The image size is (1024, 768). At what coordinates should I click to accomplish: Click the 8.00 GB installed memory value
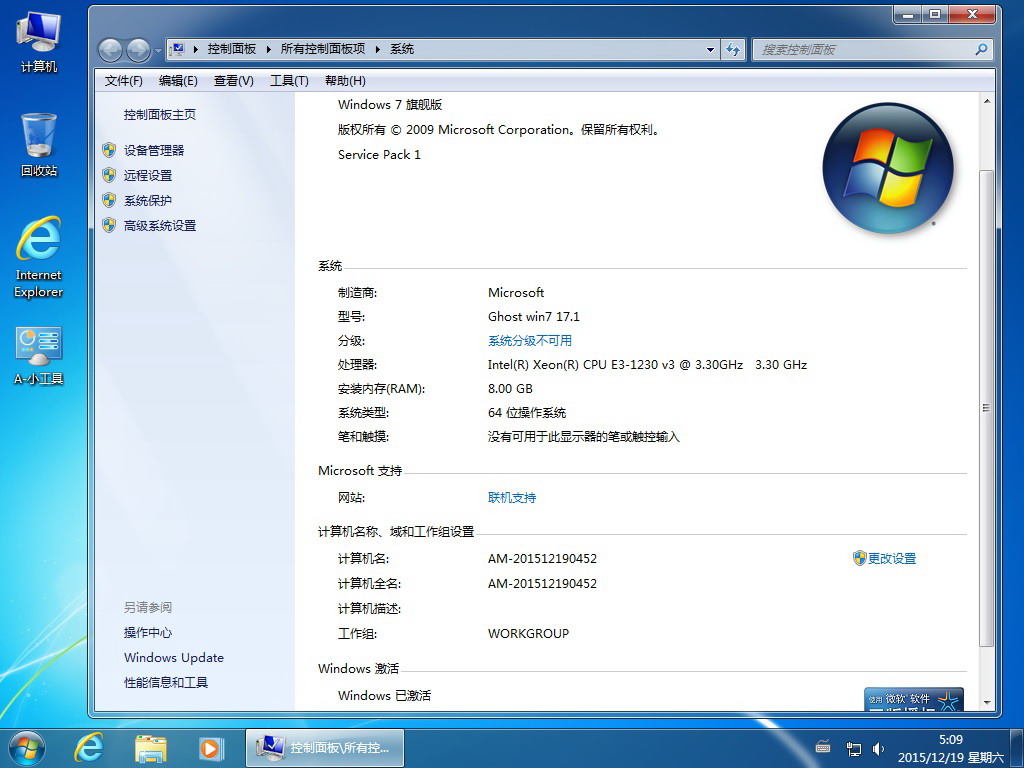point(510,389)
